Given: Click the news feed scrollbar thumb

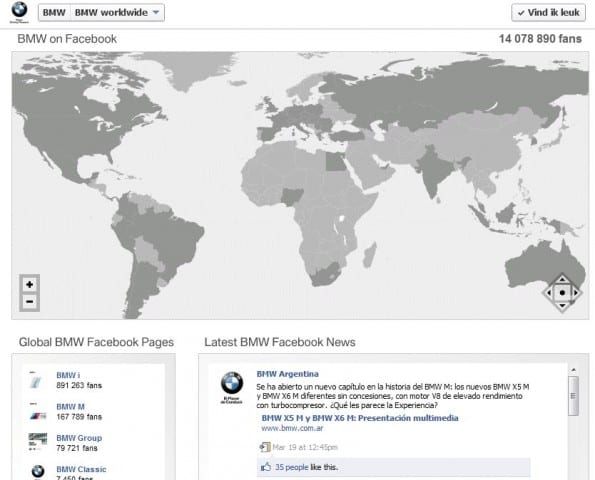Looking at the screenshot, I should pos(573,395).
